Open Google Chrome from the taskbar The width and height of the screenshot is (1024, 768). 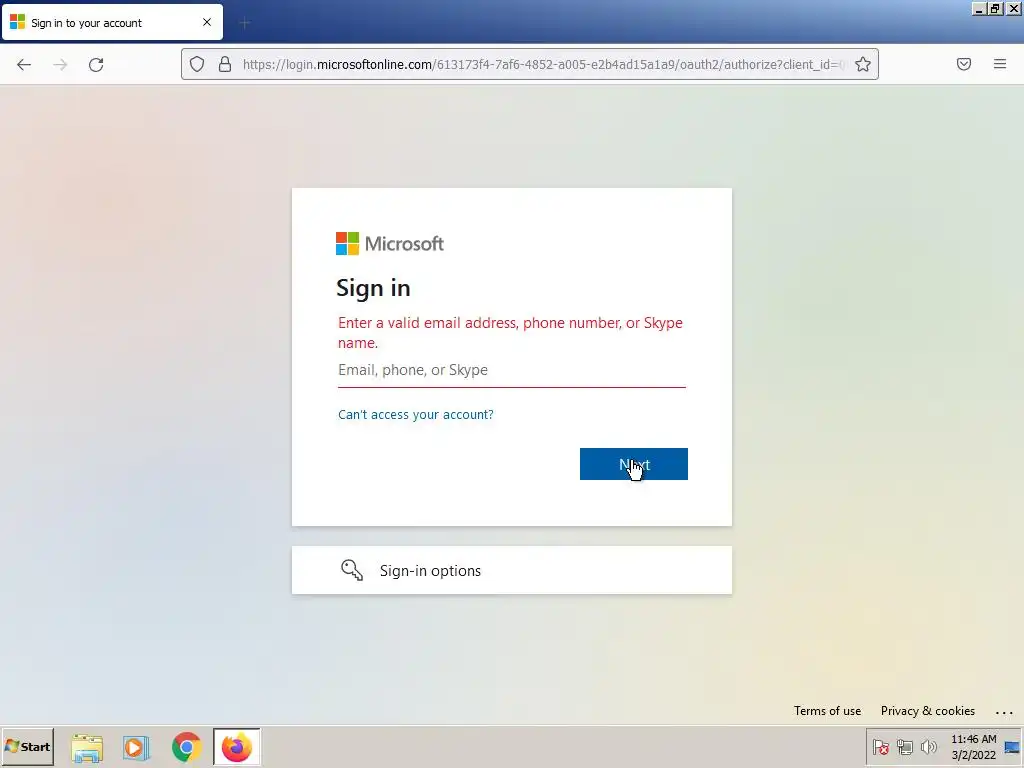(x=186, y=747)
